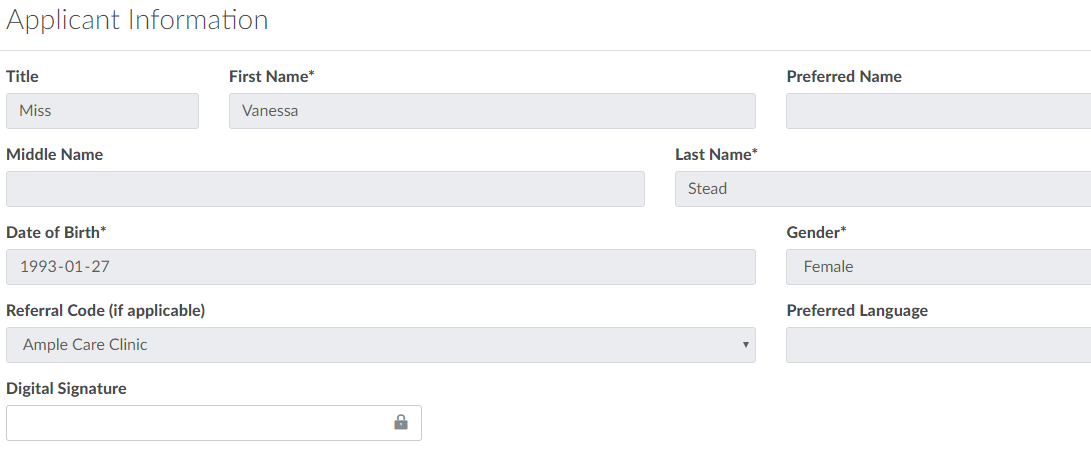Focus the Digital Signature input box
This screenshot has width=1091, height=451.
click(200, 423)
